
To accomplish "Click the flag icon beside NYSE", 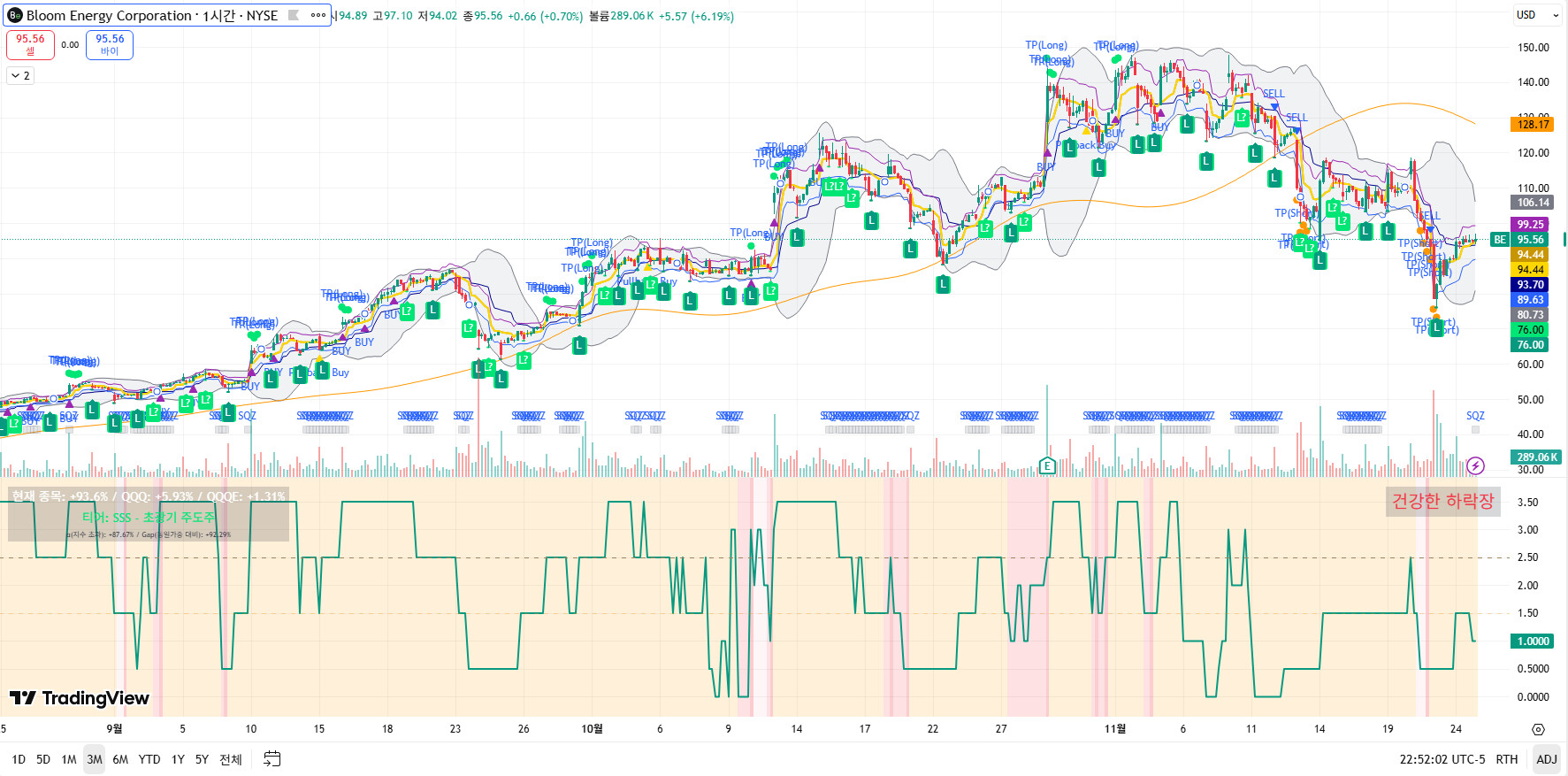I will click(x=294, y=15).
